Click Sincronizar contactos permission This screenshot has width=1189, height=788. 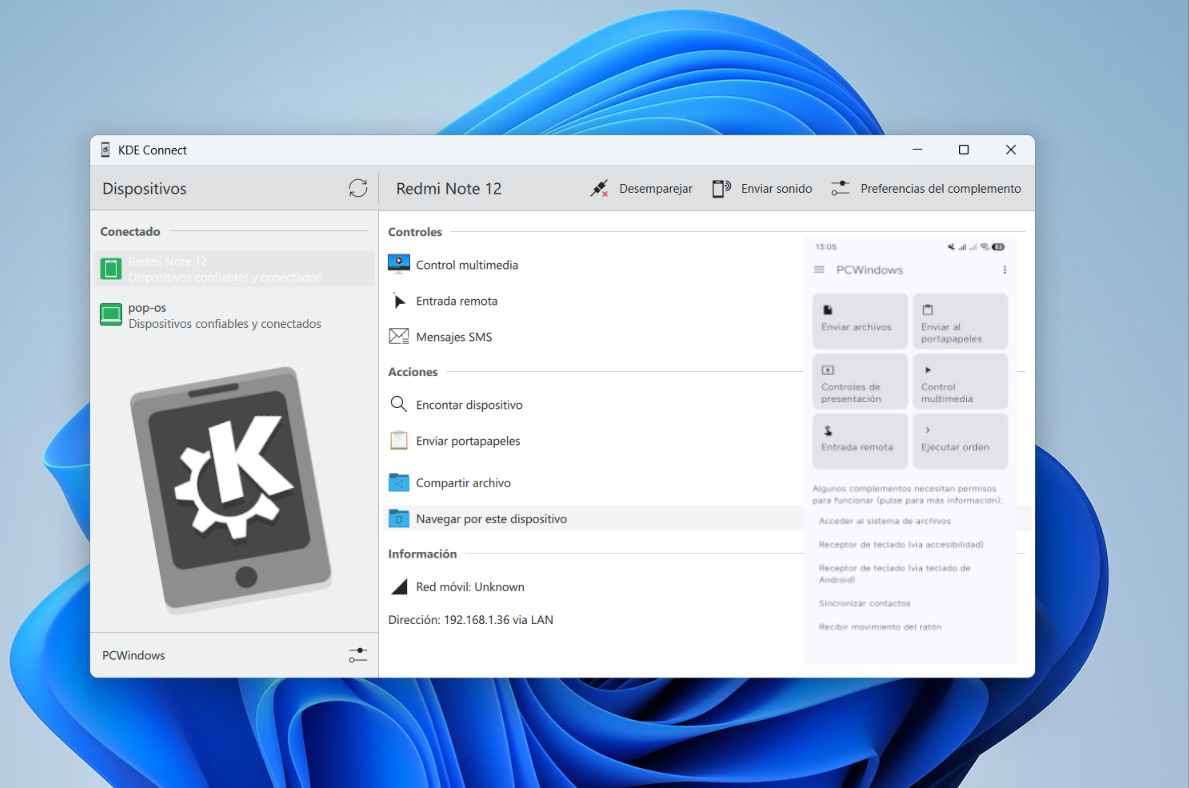[x=864, y=604]
